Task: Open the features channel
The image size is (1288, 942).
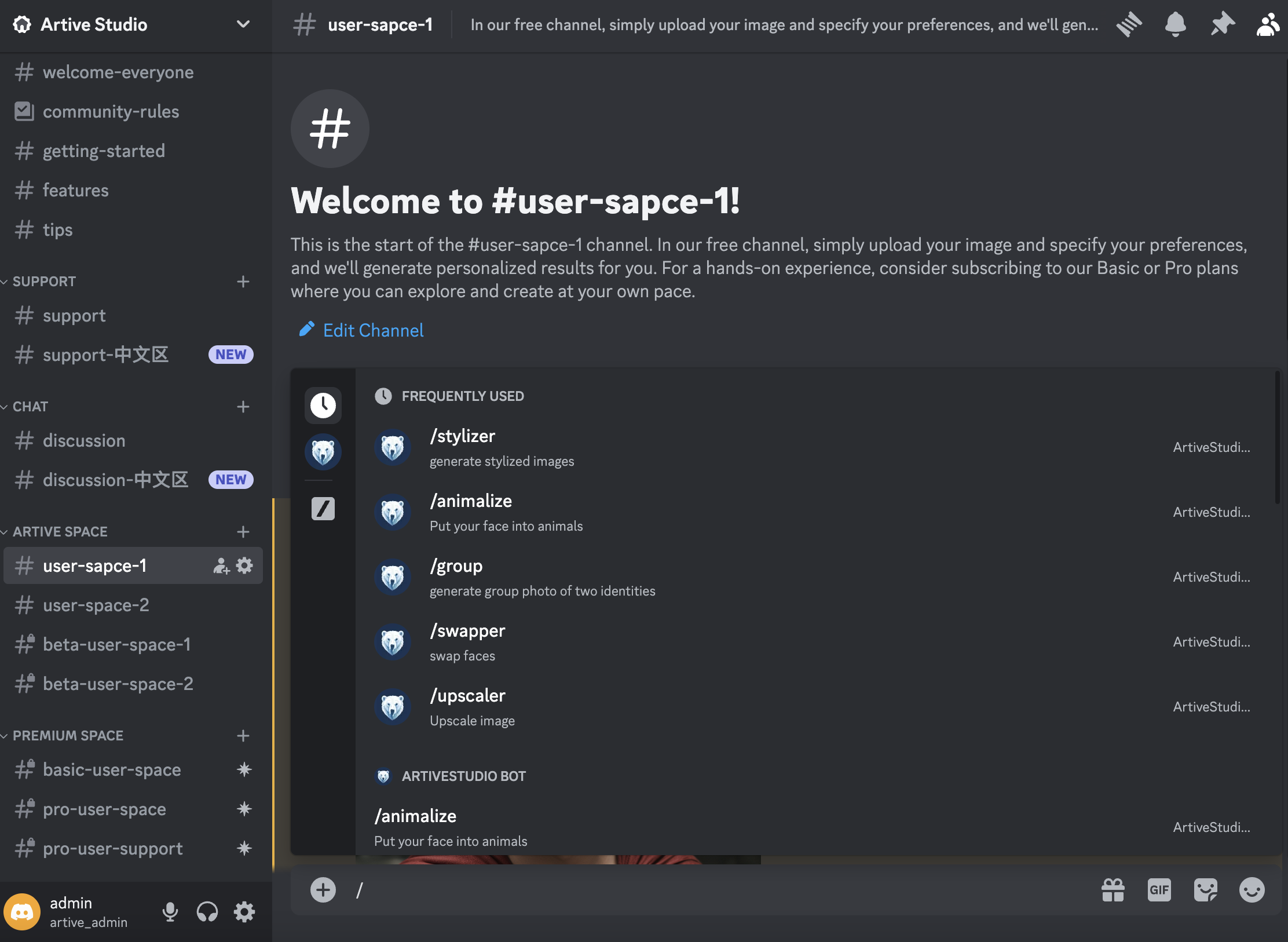Action: click(x=133, y=191)
